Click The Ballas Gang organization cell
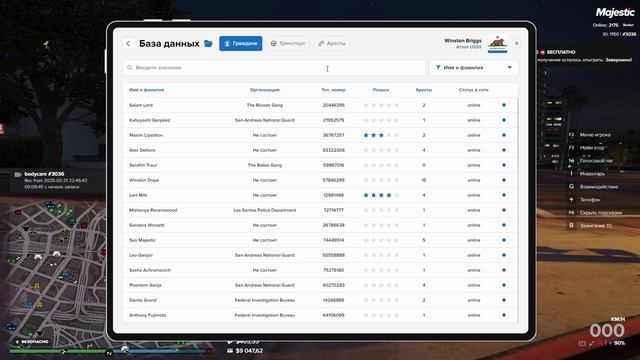This screenshot has height=360, width=640. tap(264, 165)
